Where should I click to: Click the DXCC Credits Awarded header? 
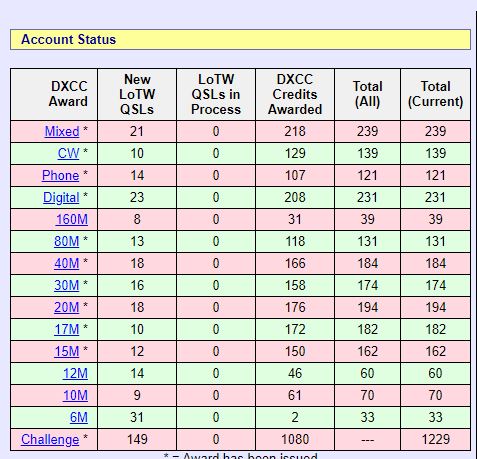295,94
